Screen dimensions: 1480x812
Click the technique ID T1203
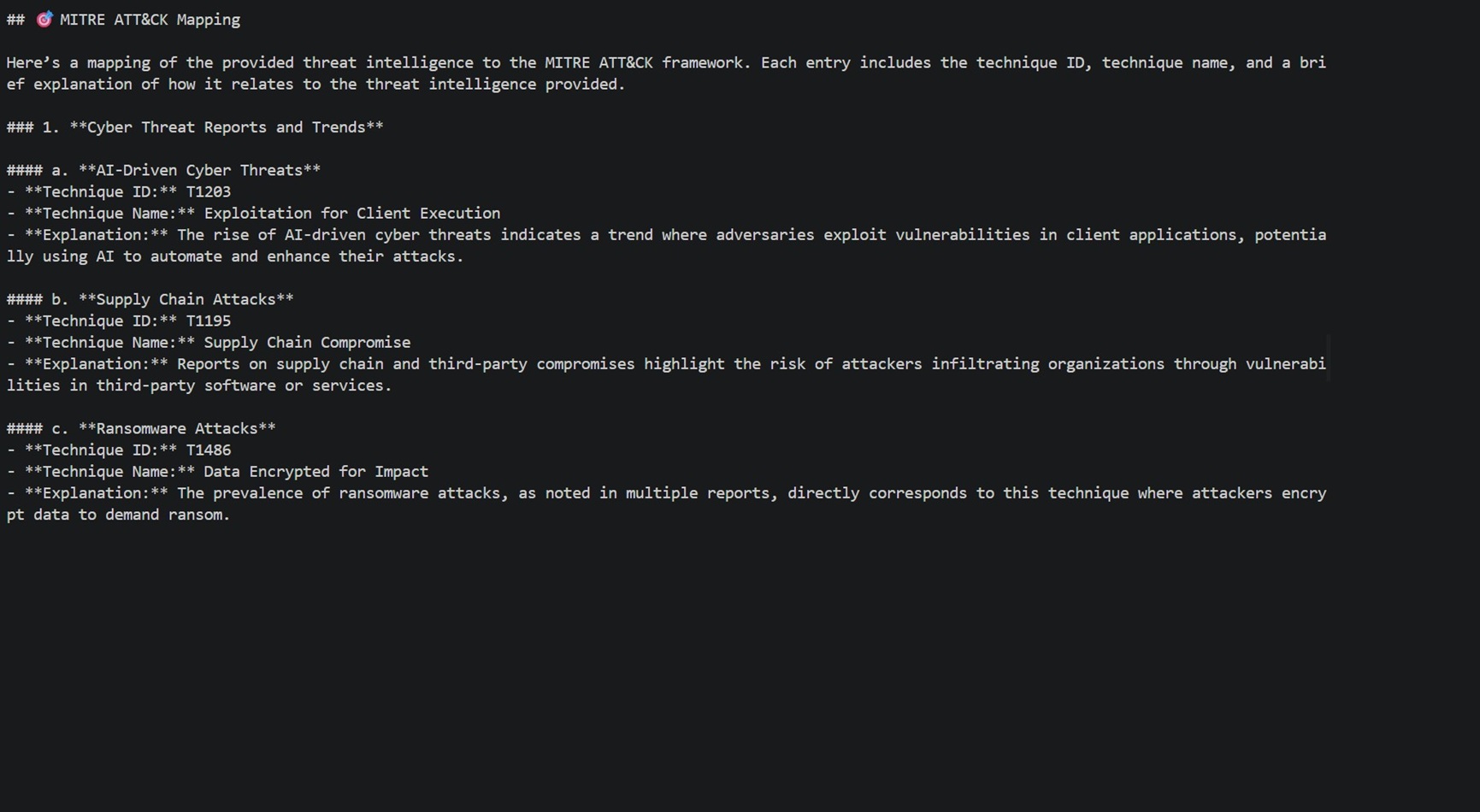(208, 191)
